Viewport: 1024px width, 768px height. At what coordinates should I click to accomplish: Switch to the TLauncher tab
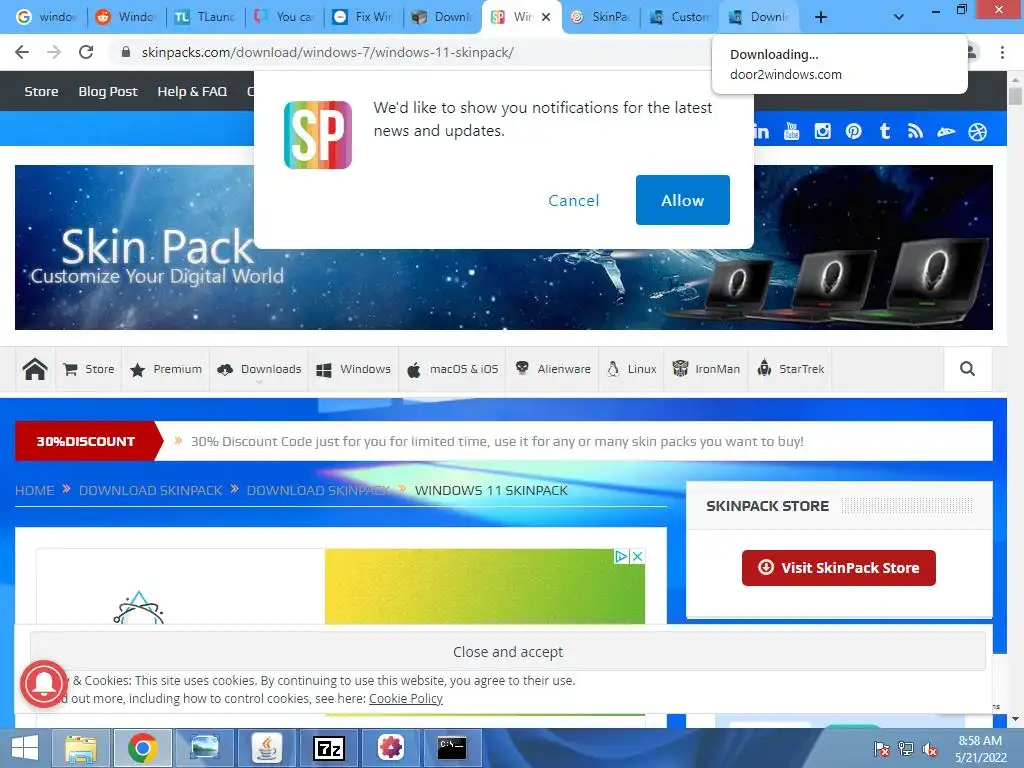point(205,17)
